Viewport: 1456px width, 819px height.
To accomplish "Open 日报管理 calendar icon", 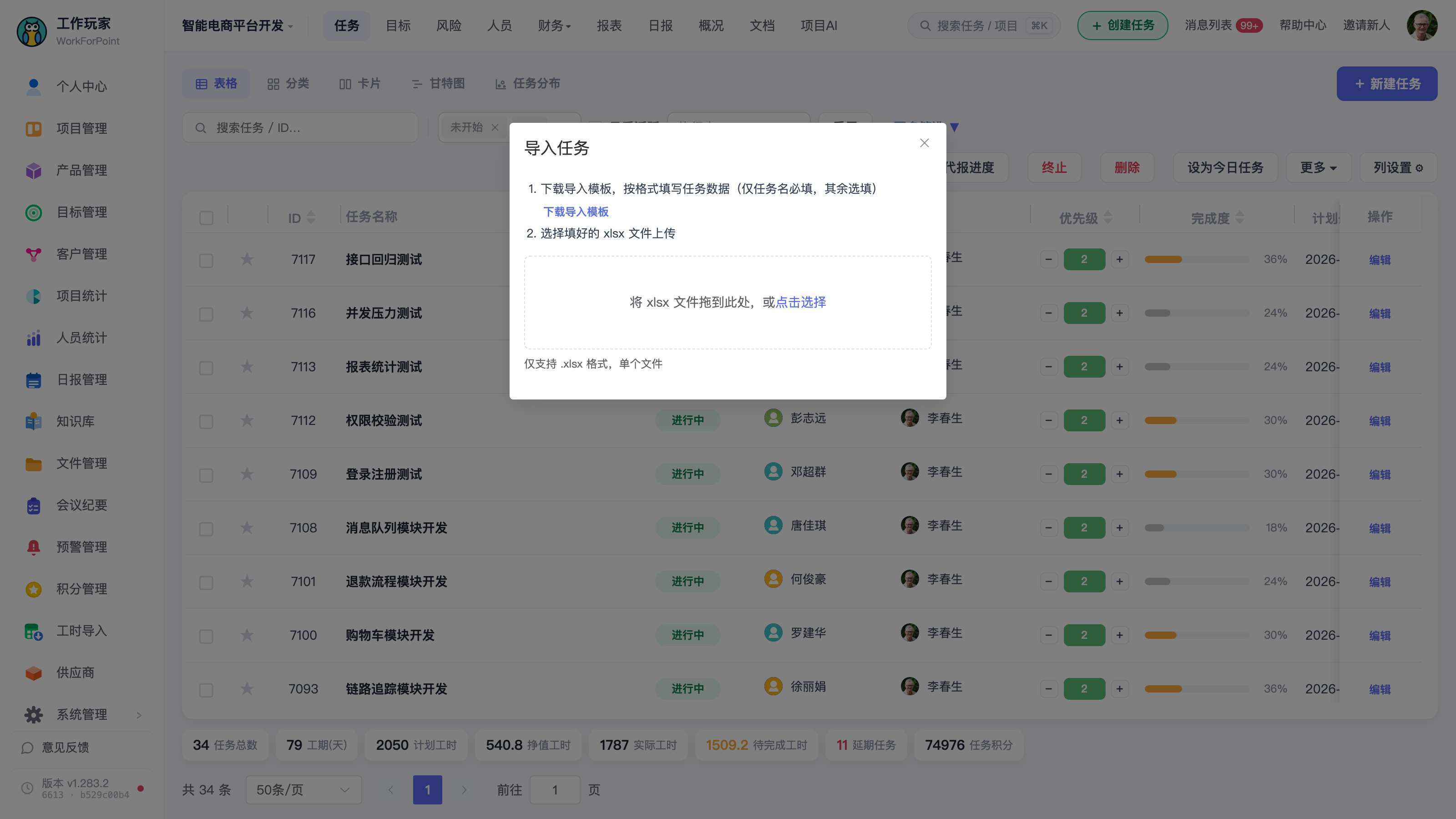I will coord(33,380).
